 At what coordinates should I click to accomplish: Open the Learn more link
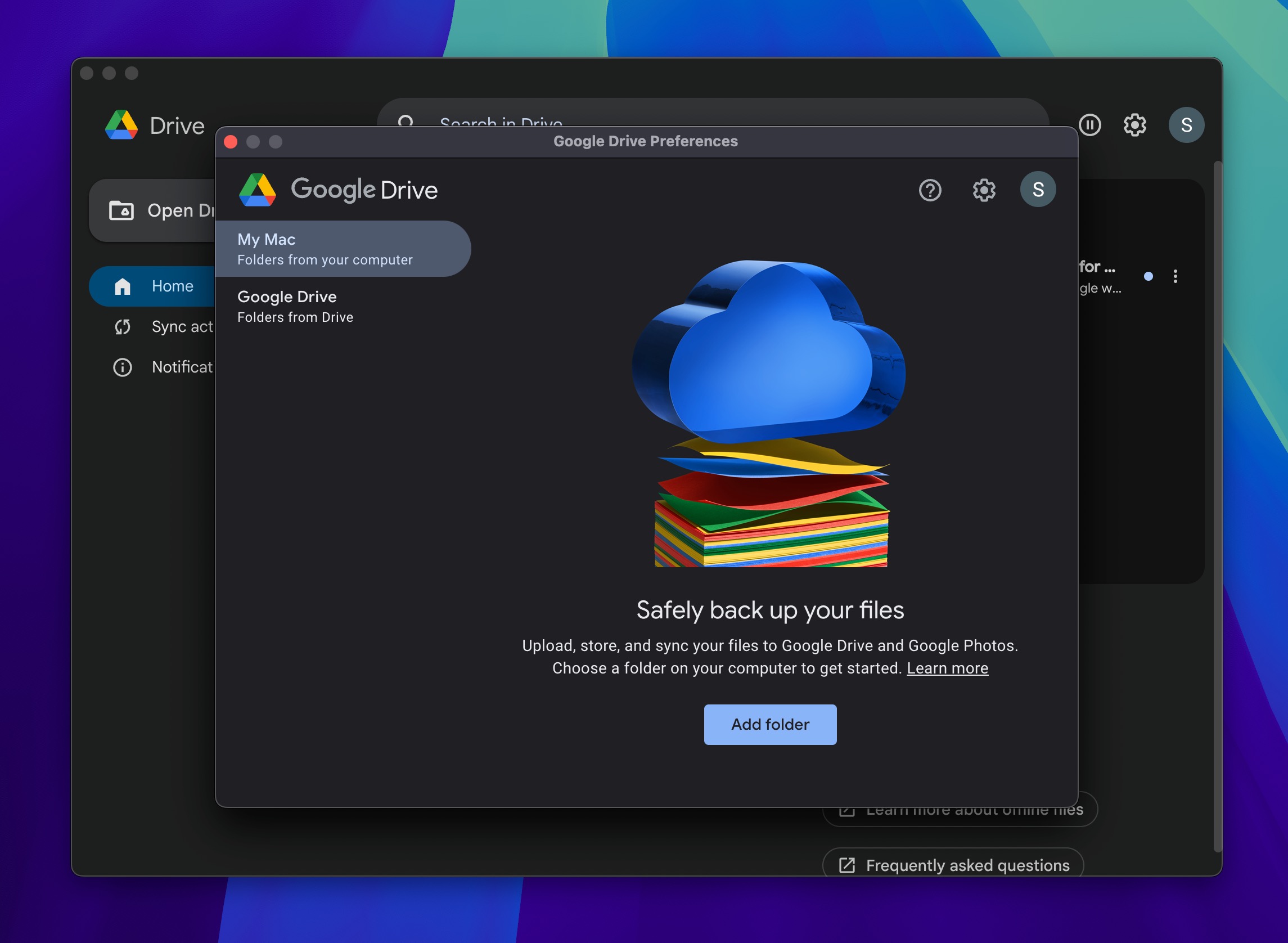[947, 667]
